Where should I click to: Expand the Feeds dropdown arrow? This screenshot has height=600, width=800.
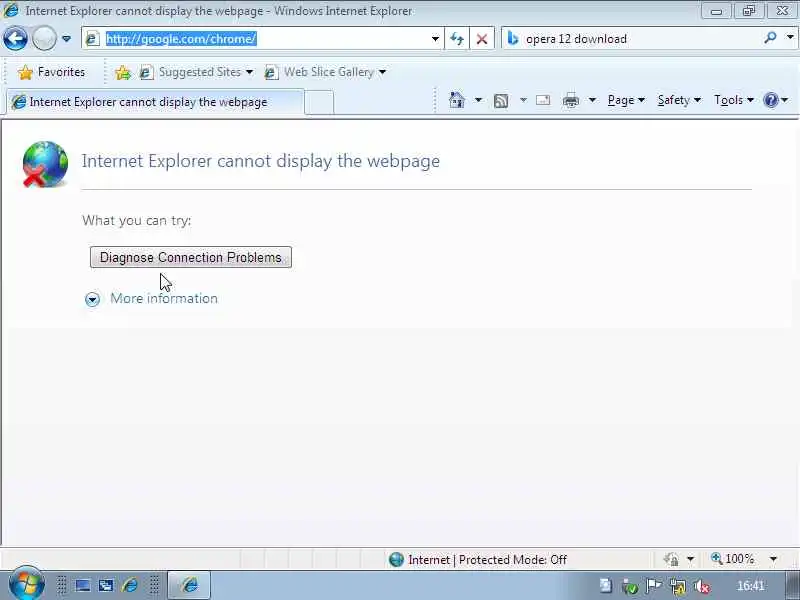pos(523,100)
